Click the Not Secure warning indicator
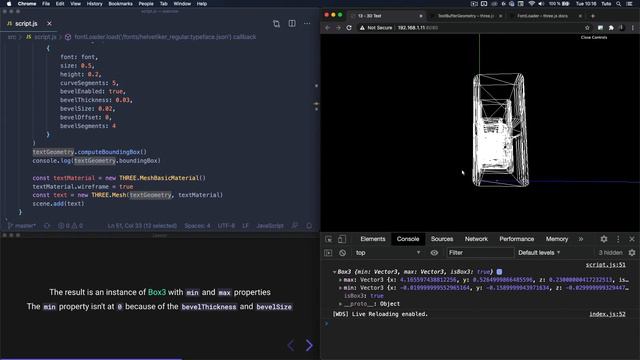The image size is (640, 360). (x=376, y=28)
